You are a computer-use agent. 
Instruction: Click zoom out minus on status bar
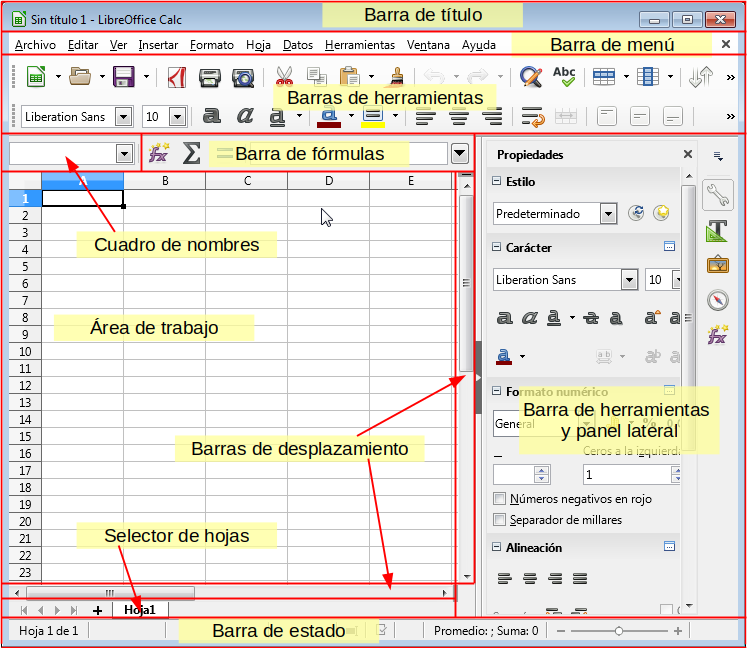point(561,631)
